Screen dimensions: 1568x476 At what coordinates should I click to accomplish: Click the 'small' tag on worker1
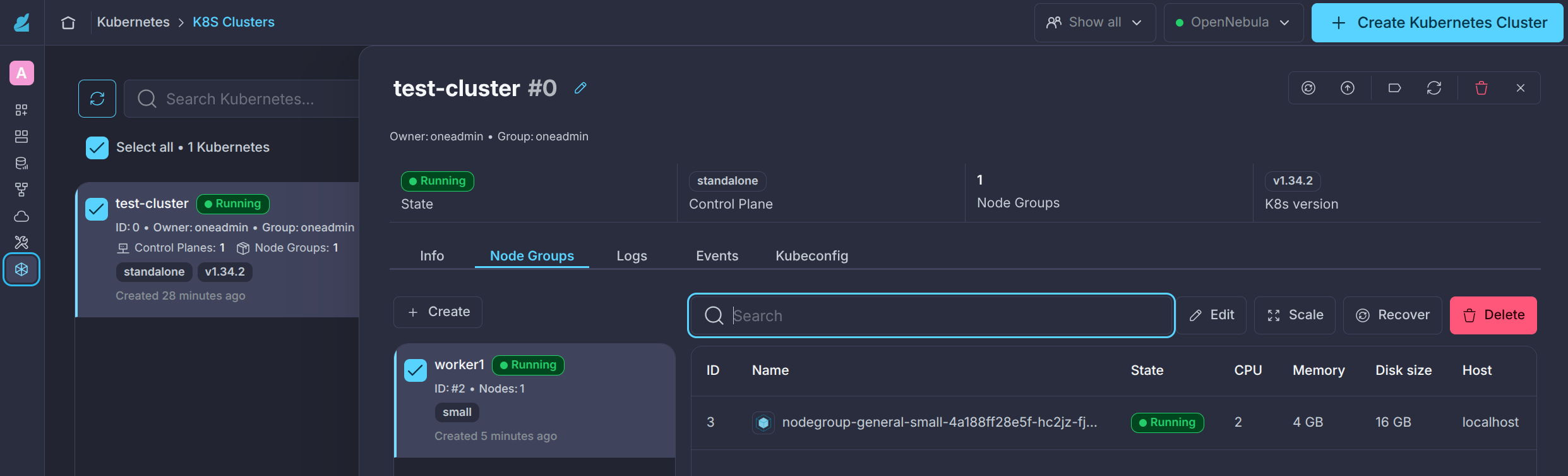tap(457, 412)
